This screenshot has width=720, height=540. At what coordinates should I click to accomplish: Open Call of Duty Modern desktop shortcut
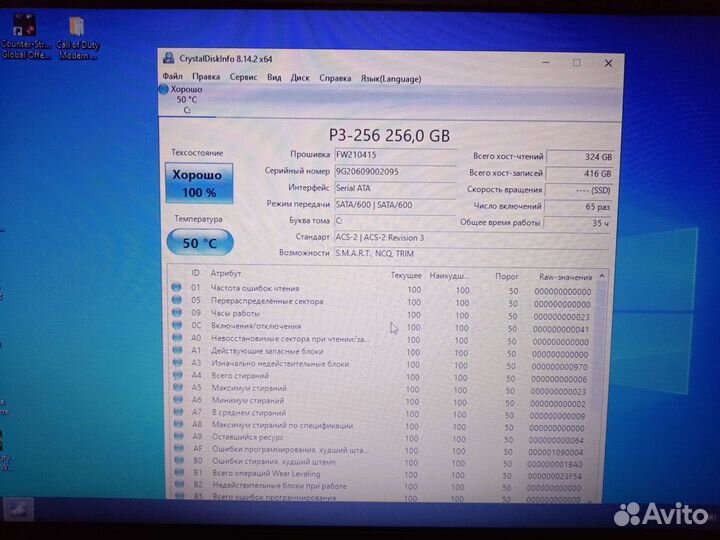pos(77,39)
